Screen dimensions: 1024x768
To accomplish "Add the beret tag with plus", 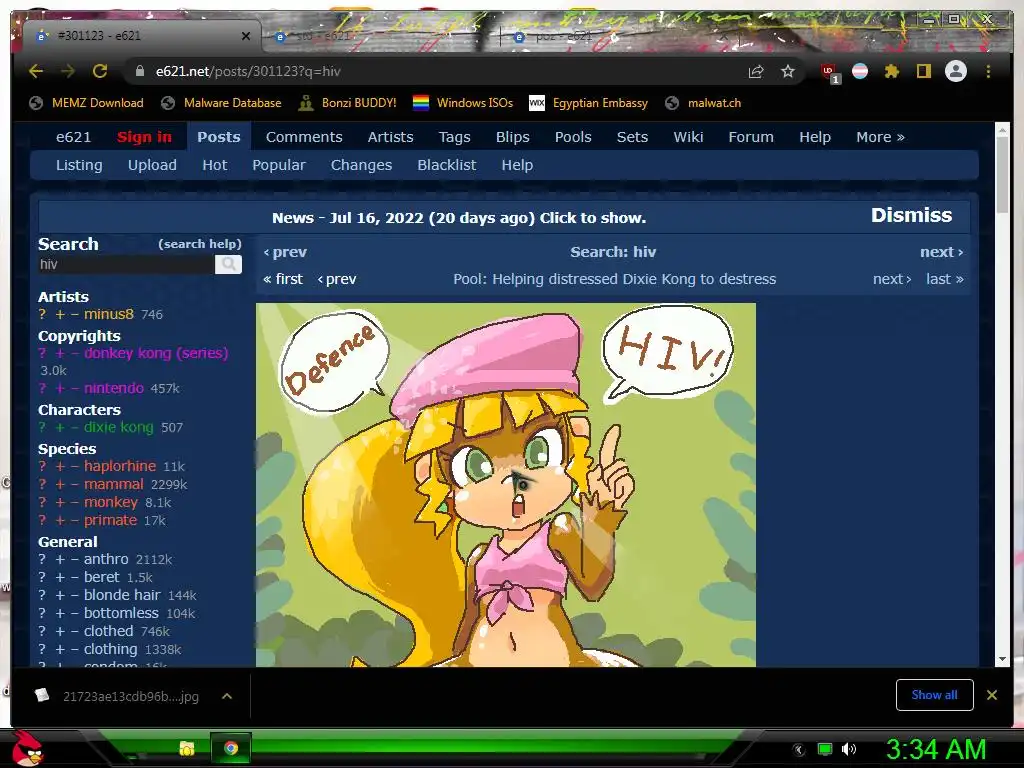I will coord(59,577).
